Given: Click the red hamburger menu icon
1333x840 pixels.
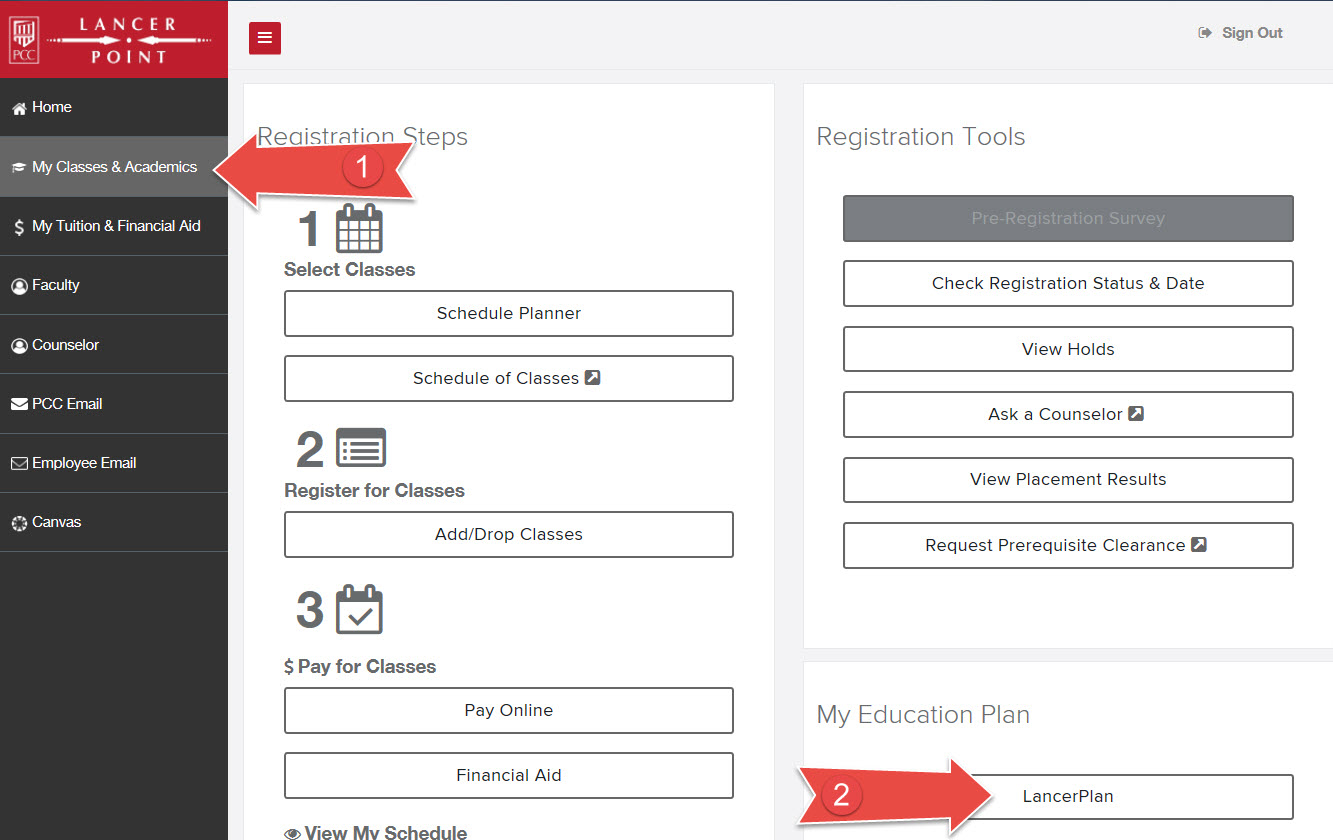Looking at the screenshot, I should [x=265, y=38].
